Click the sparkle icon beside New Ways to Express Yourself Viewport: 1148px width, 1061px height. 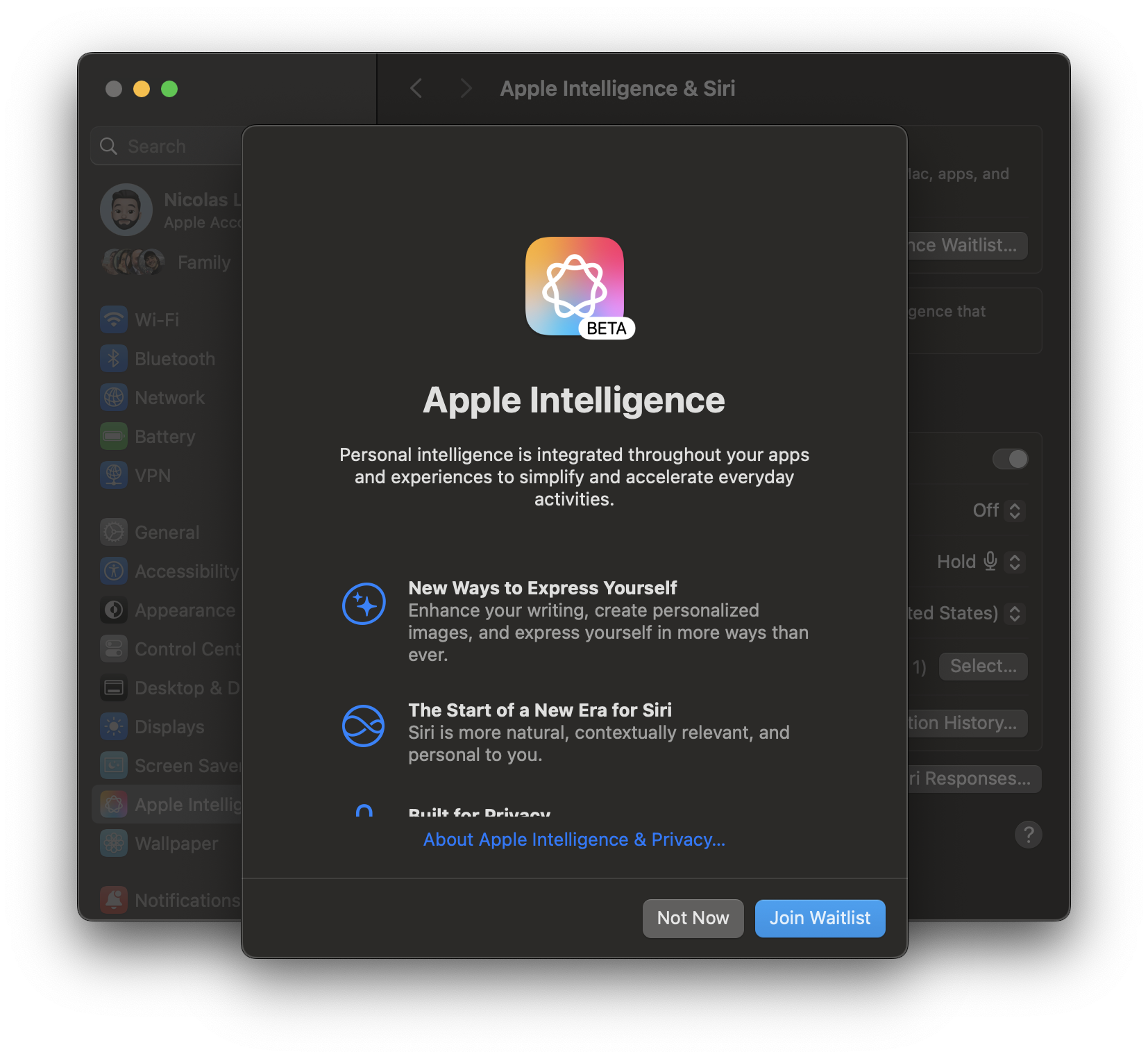click(364, 603)
